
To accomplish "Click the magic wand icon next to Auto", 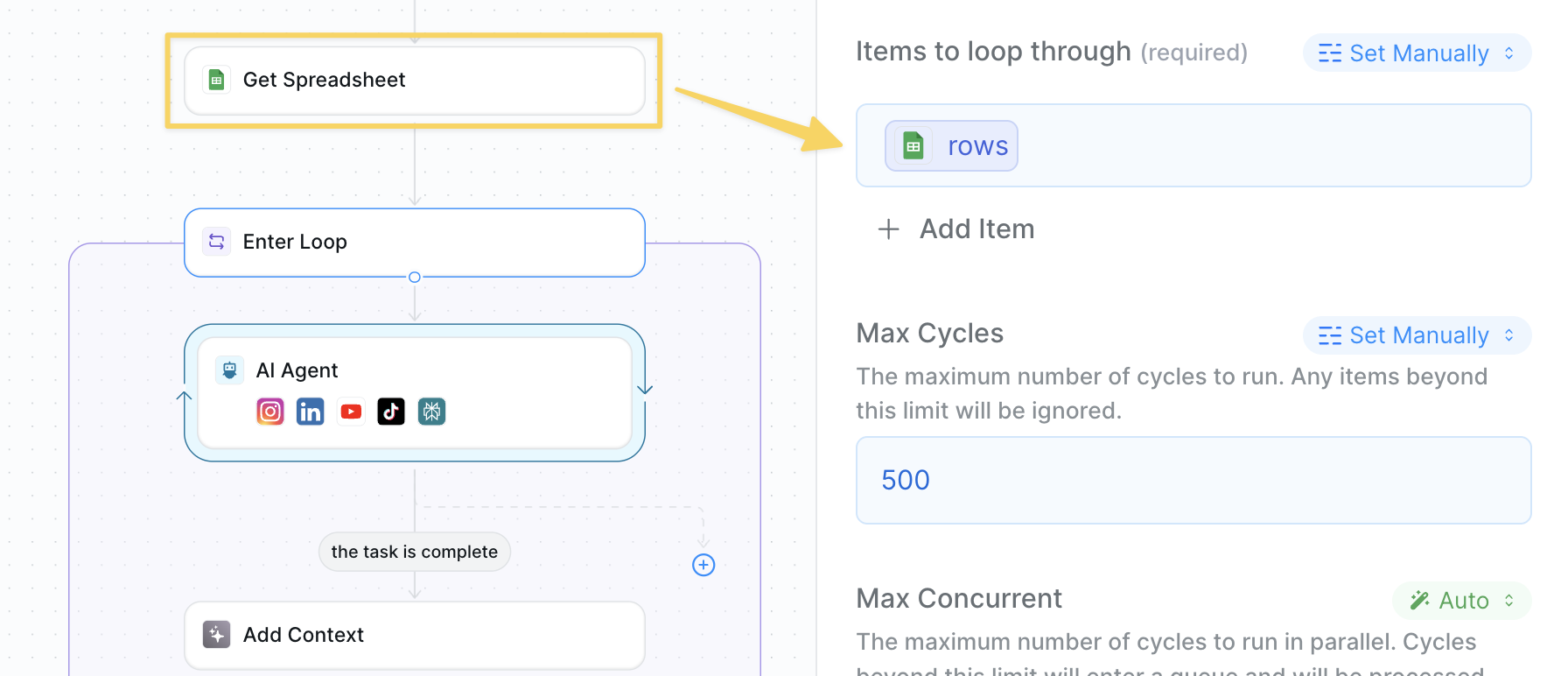I will point(1420,600).
